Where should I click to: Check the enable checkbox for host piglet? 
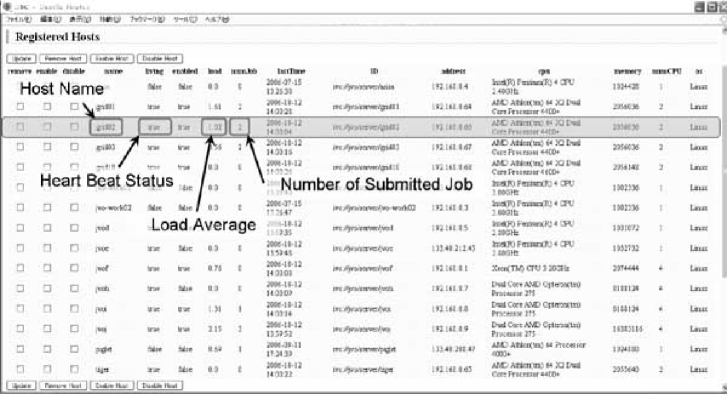tap(47, 349)
